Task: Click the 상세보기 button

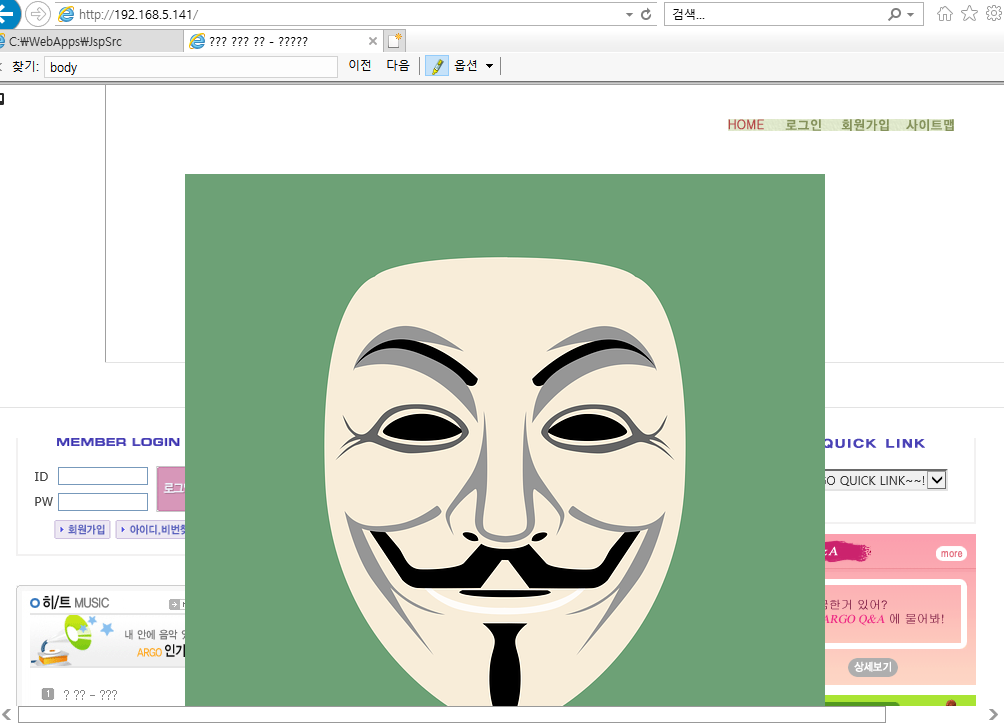Action: pos(873,667)
